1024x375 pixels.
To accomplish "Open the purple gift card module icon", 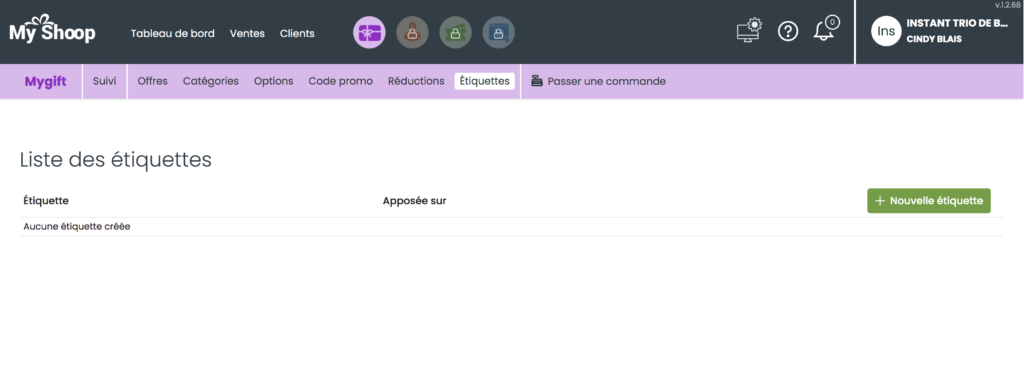I will (x=370, y=33).
